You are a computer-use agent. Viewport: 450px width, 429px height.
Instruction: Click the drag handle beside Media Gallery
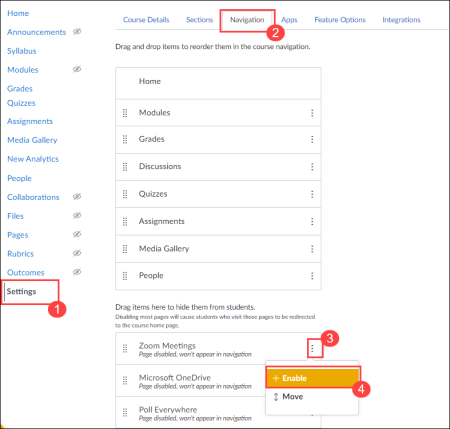pyautogui.click(x=125, y=249)
